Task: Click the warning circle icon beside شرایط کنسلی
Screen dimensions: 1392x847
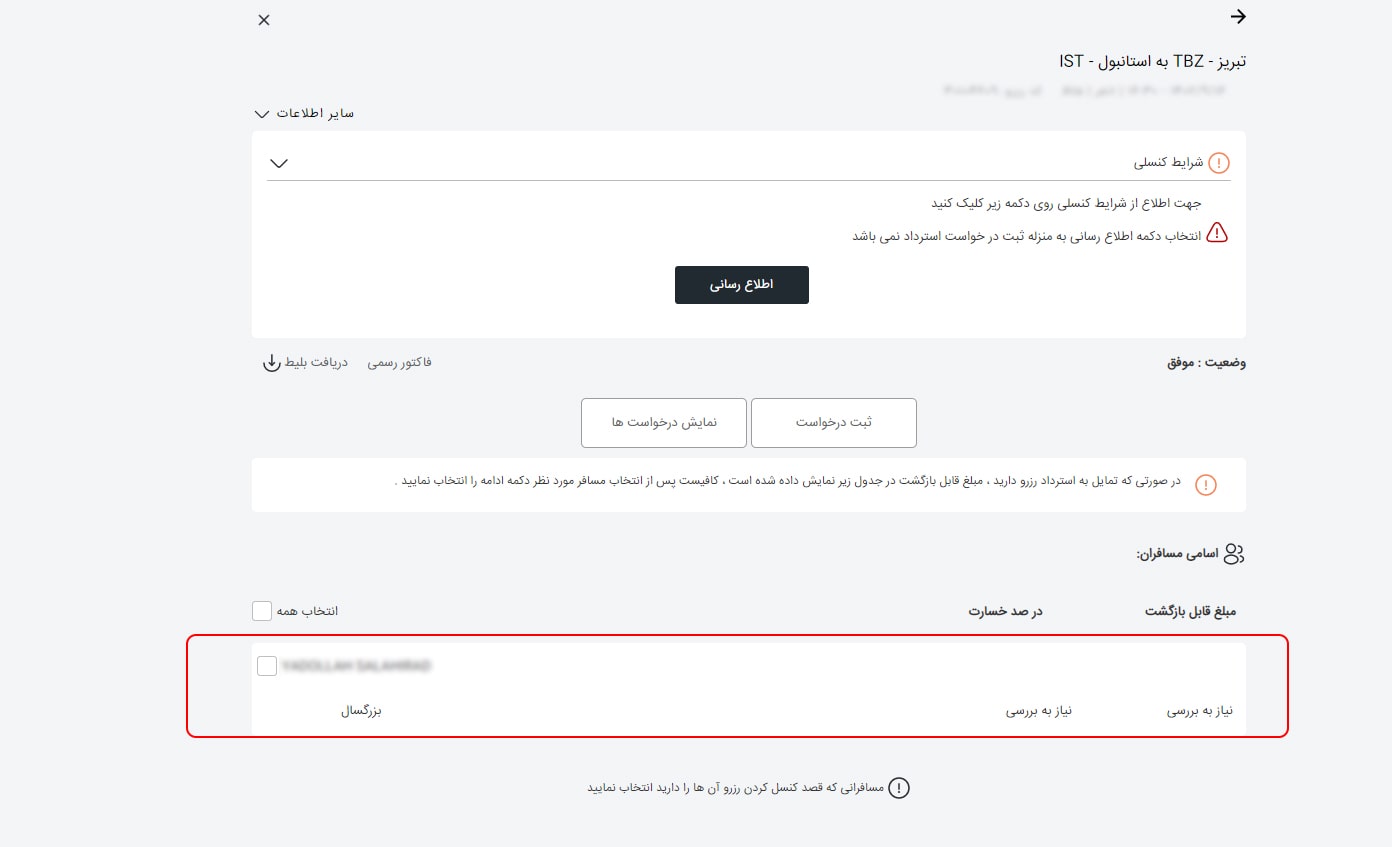Action: click(1218, 162)
